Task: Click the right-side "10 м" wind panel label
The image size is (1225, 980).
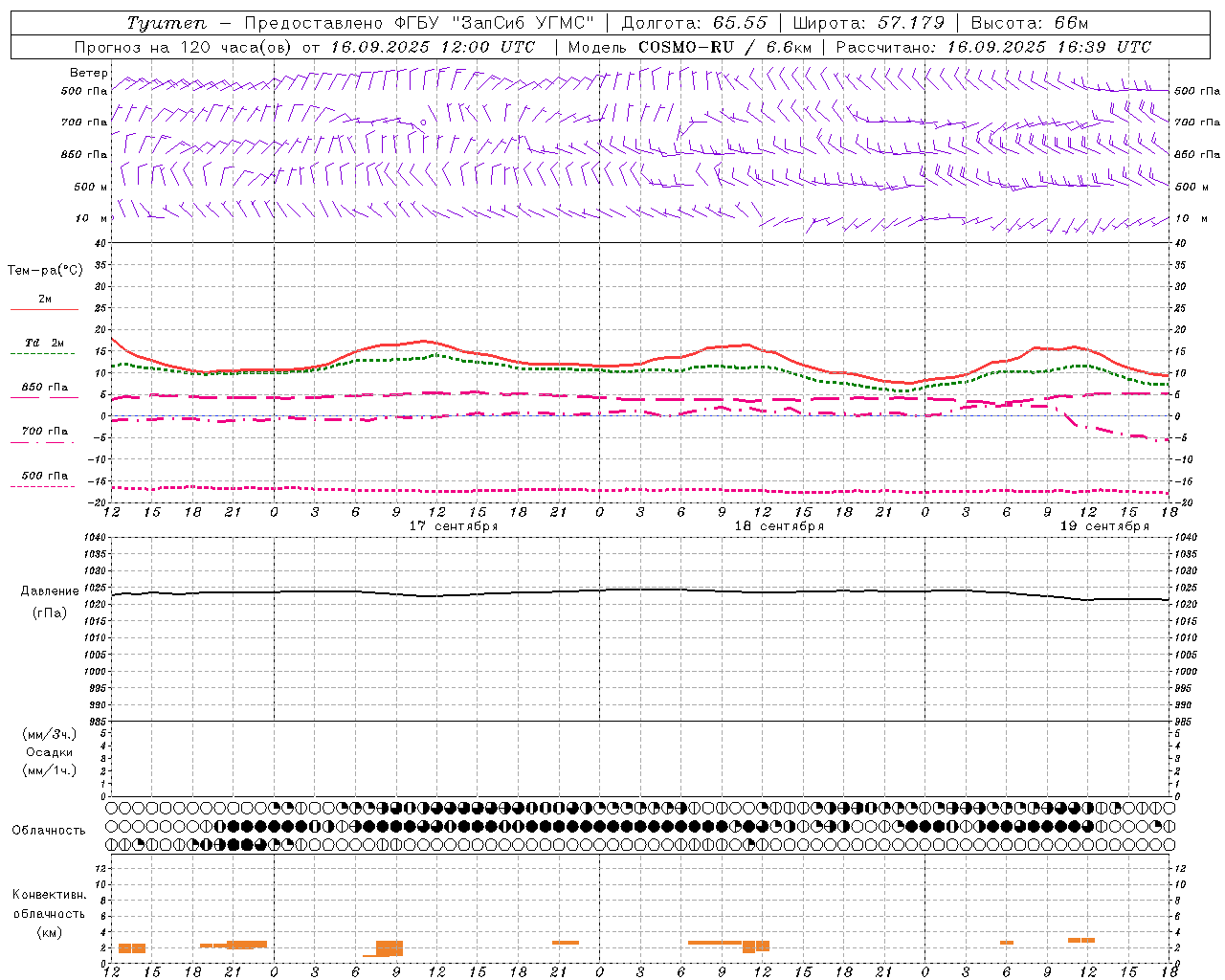Action: tap(1191, 218)
